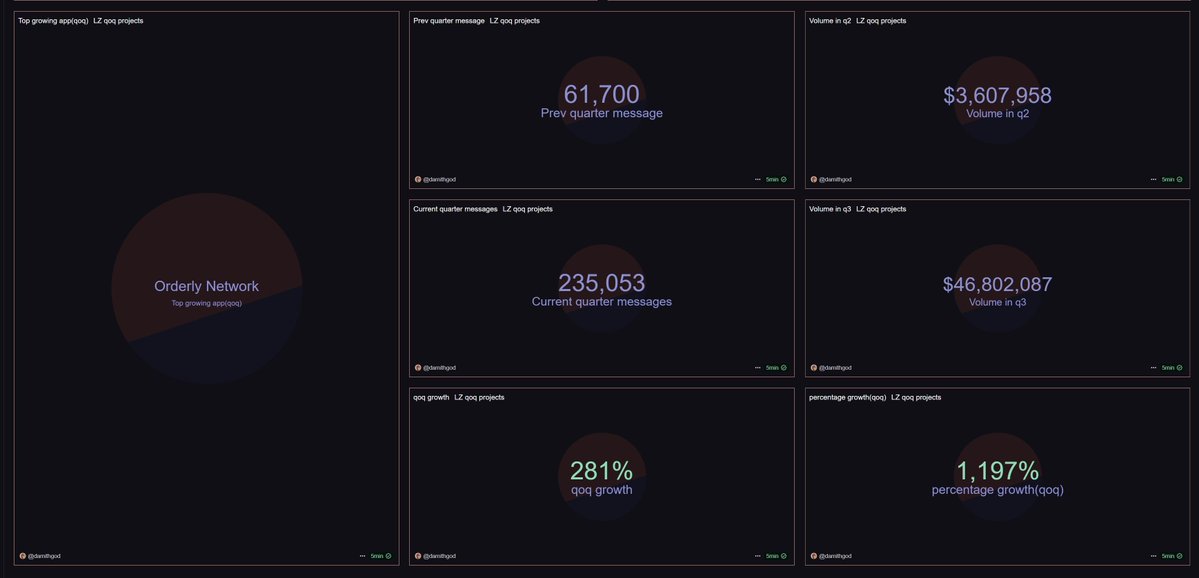Click the refresh check icon on Volume in q2 panel
This screenshot has width=1199, height=578.
(1179, 180)
